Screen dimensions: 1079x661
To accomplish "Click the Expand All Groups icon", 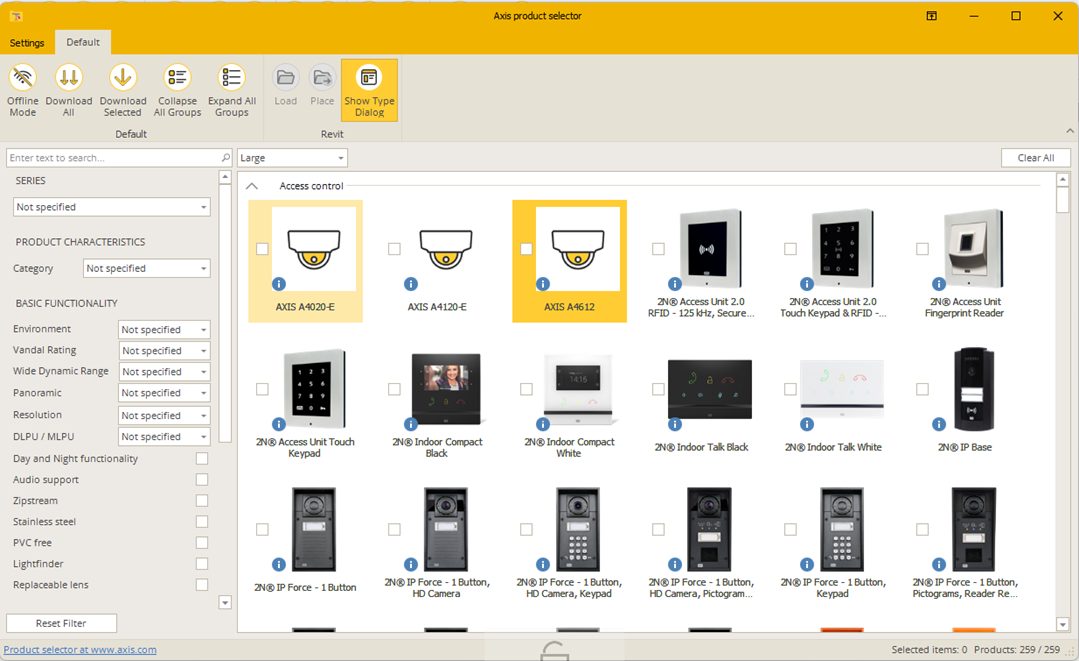I will click(x=231, y=78).
